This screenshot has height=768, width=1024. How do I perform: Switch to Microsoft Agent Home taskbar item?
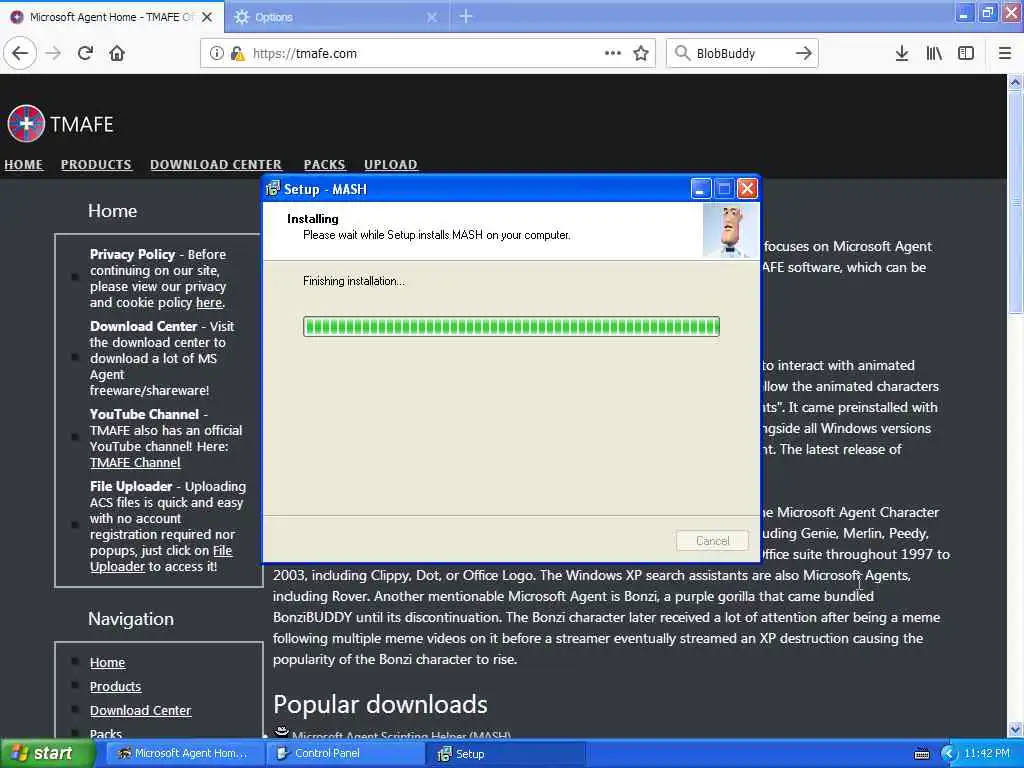pos(183,754)
